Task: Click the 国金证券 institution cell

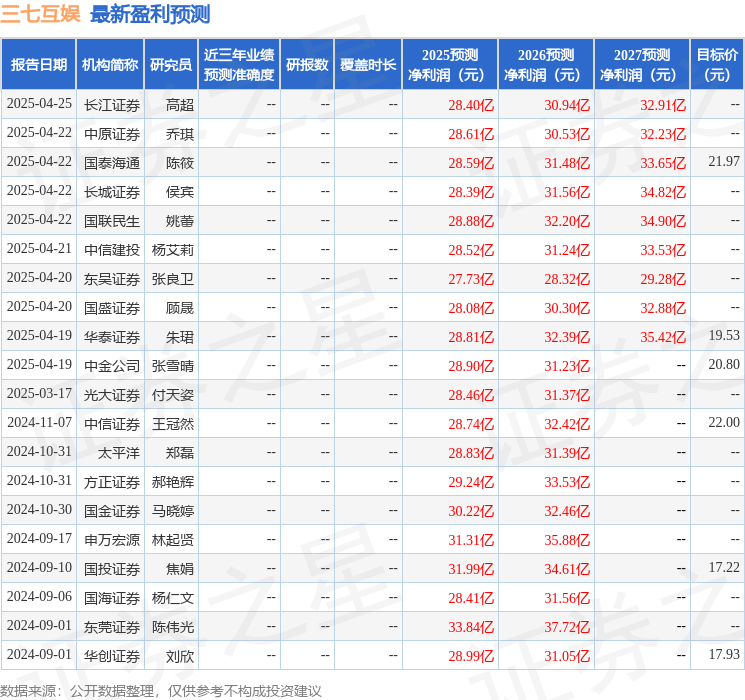Action: 112,511
